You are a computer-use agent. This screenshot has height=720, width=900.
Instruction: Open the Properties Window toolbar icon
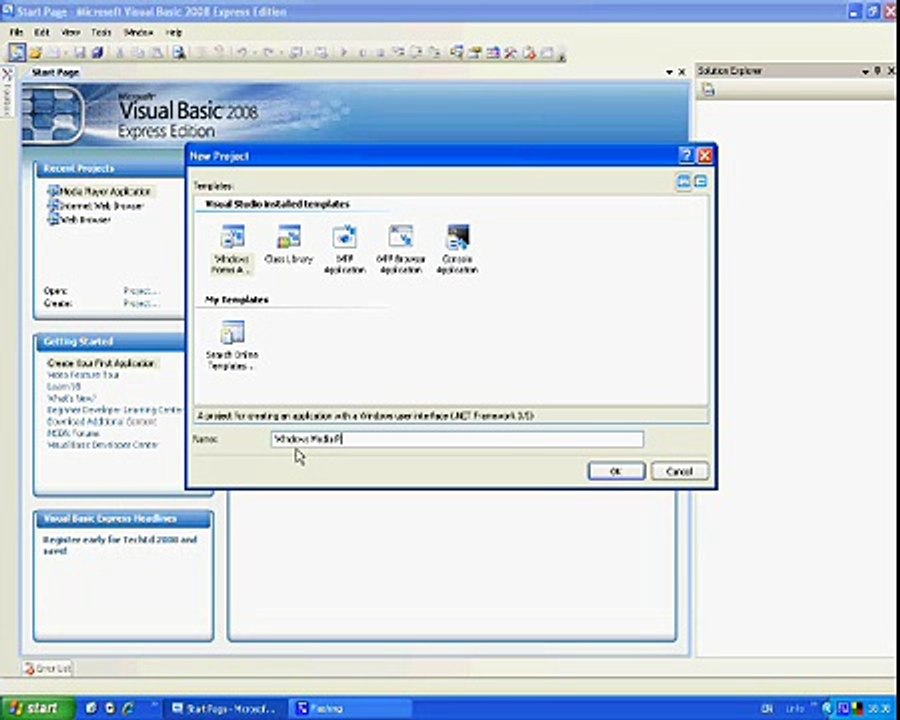coord(475,53)
